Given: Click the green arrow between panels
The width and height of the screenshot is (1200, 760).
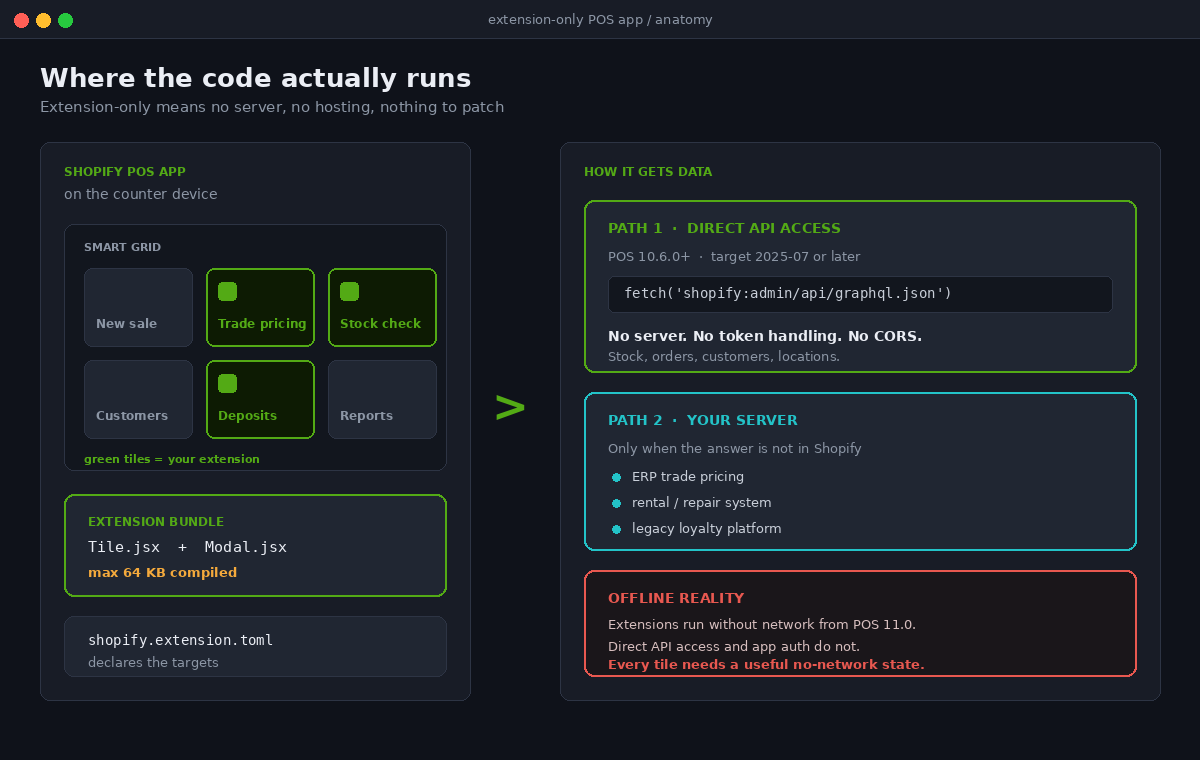Looking at the screenshot, I should click(x=510, y=407).
